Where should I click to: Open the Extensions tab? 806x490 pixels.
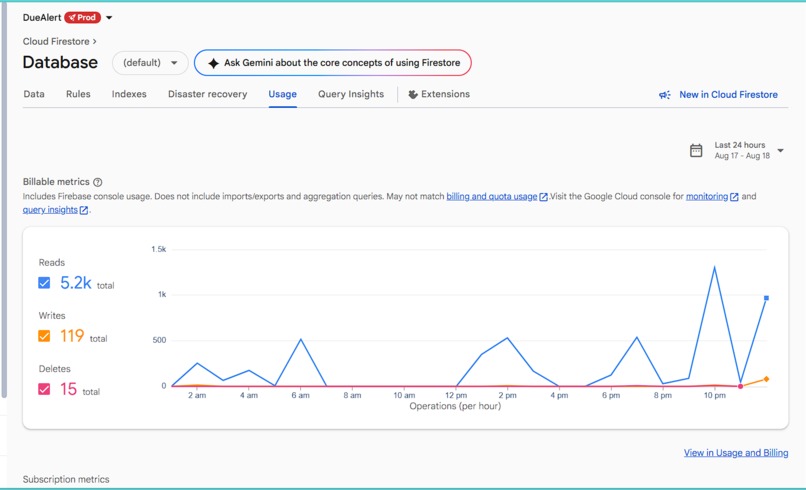[439, 94]
